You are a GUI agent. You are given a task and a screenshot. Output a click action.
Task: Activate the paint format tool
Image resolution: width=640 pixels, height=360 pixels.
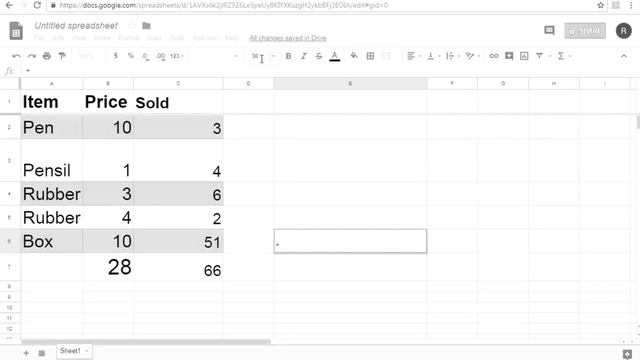(62, 56)
